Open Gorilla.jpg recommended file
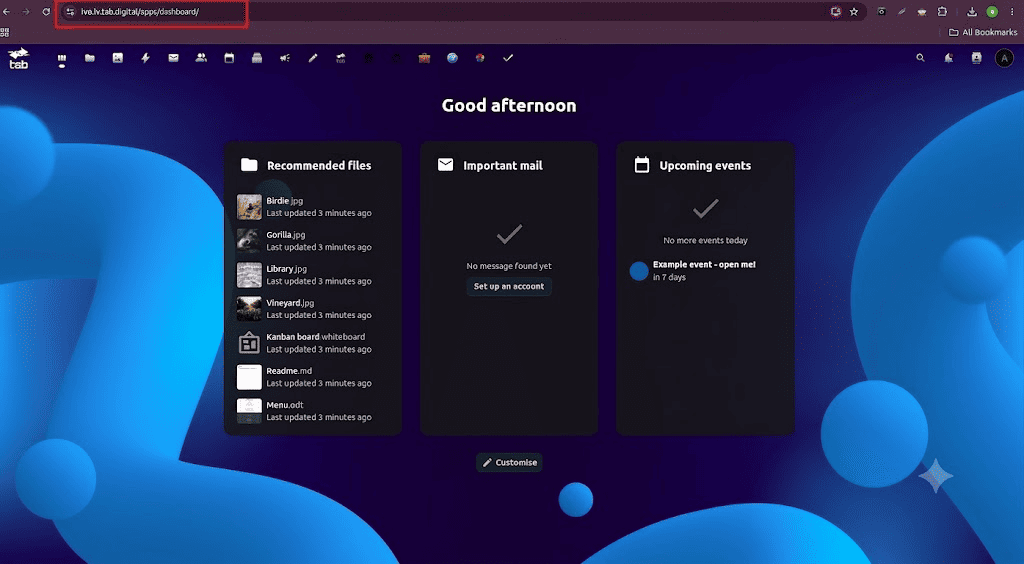The width and height of the screenshot is (1024, 564). click(313, 241)
